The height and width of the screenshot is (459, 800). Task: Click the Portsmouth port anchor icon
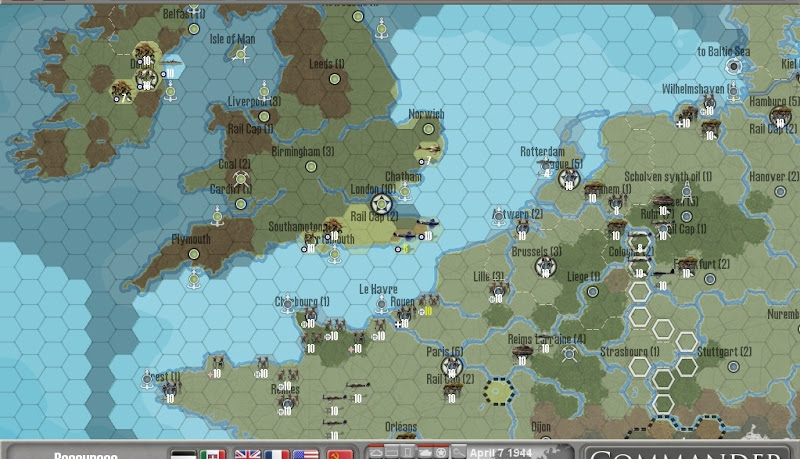coord(335,254)
